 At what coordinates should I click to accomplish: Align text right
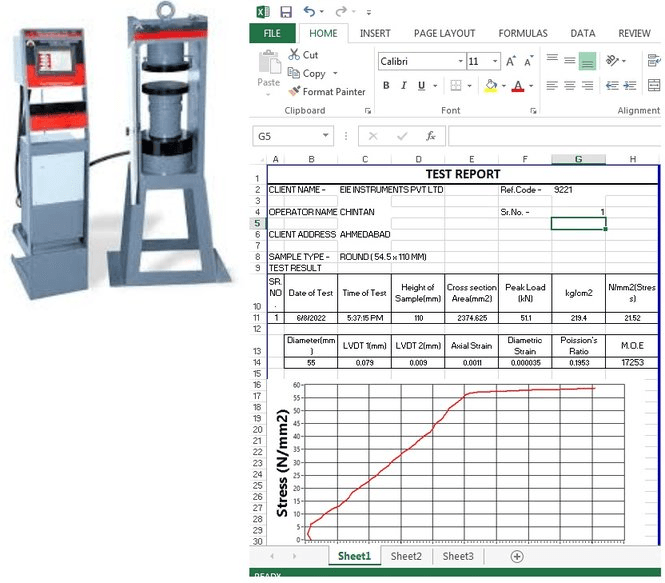[x=587, y=86]
